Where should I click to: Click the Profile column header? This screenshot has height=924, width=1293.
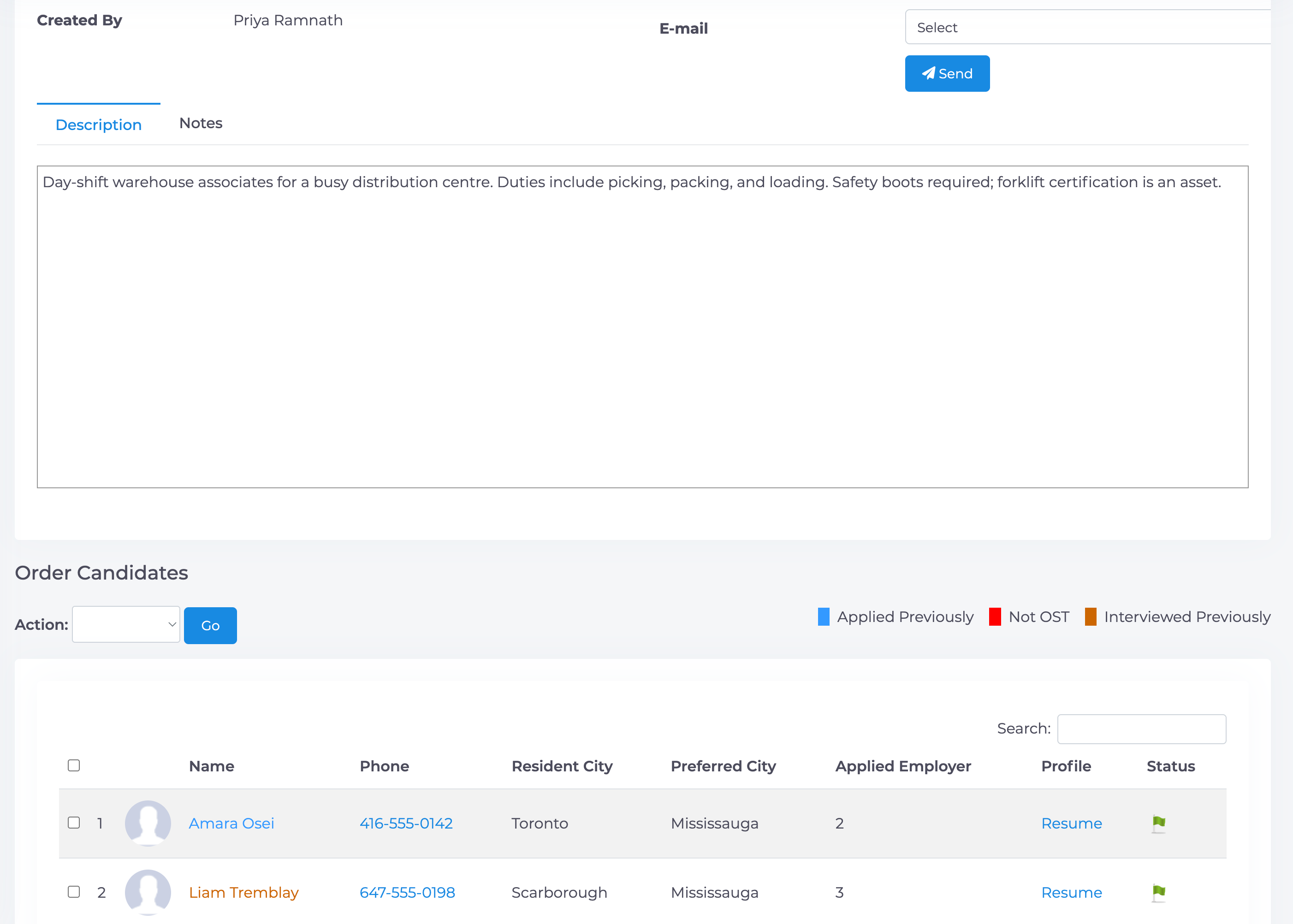1066,766
